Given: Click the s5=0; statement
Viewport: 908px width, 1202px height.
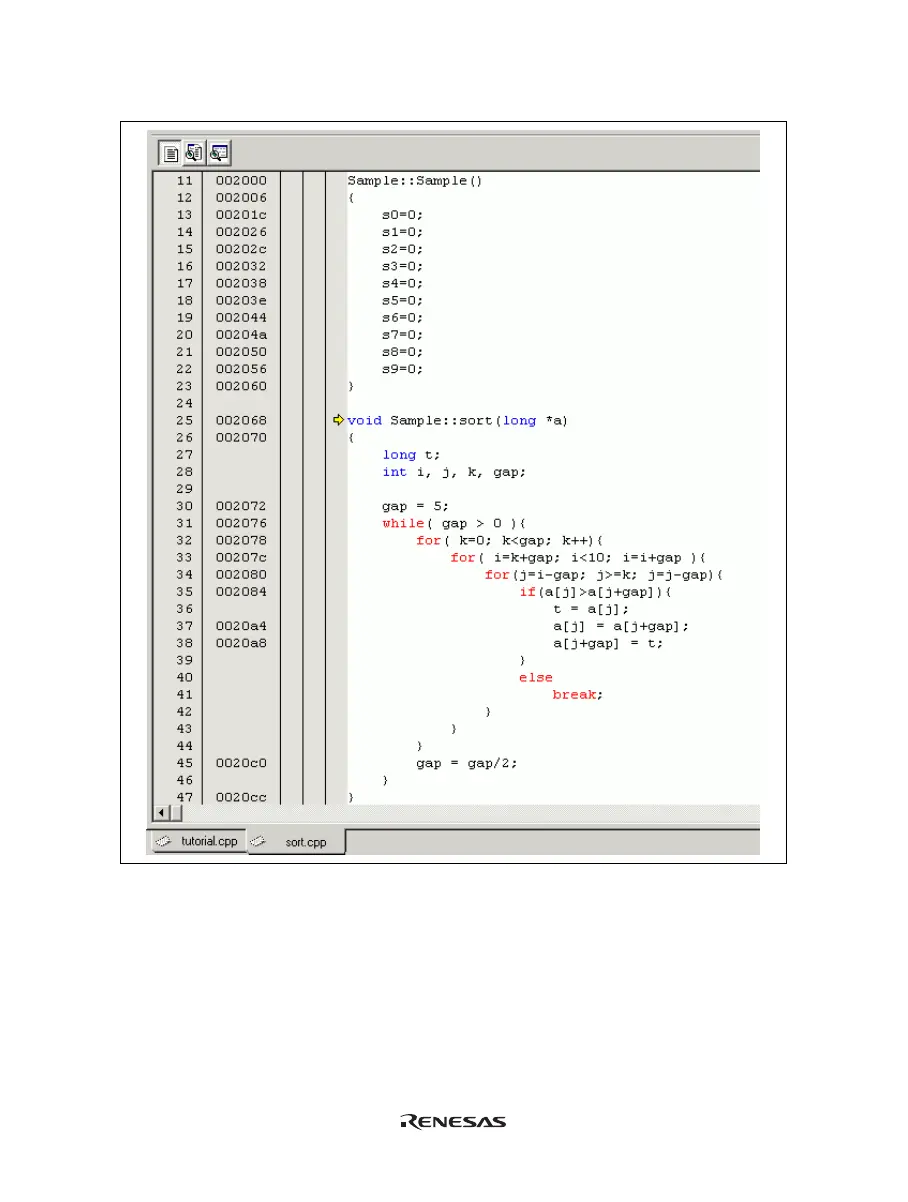Looking at the screenshot, I should pos(403,300).
